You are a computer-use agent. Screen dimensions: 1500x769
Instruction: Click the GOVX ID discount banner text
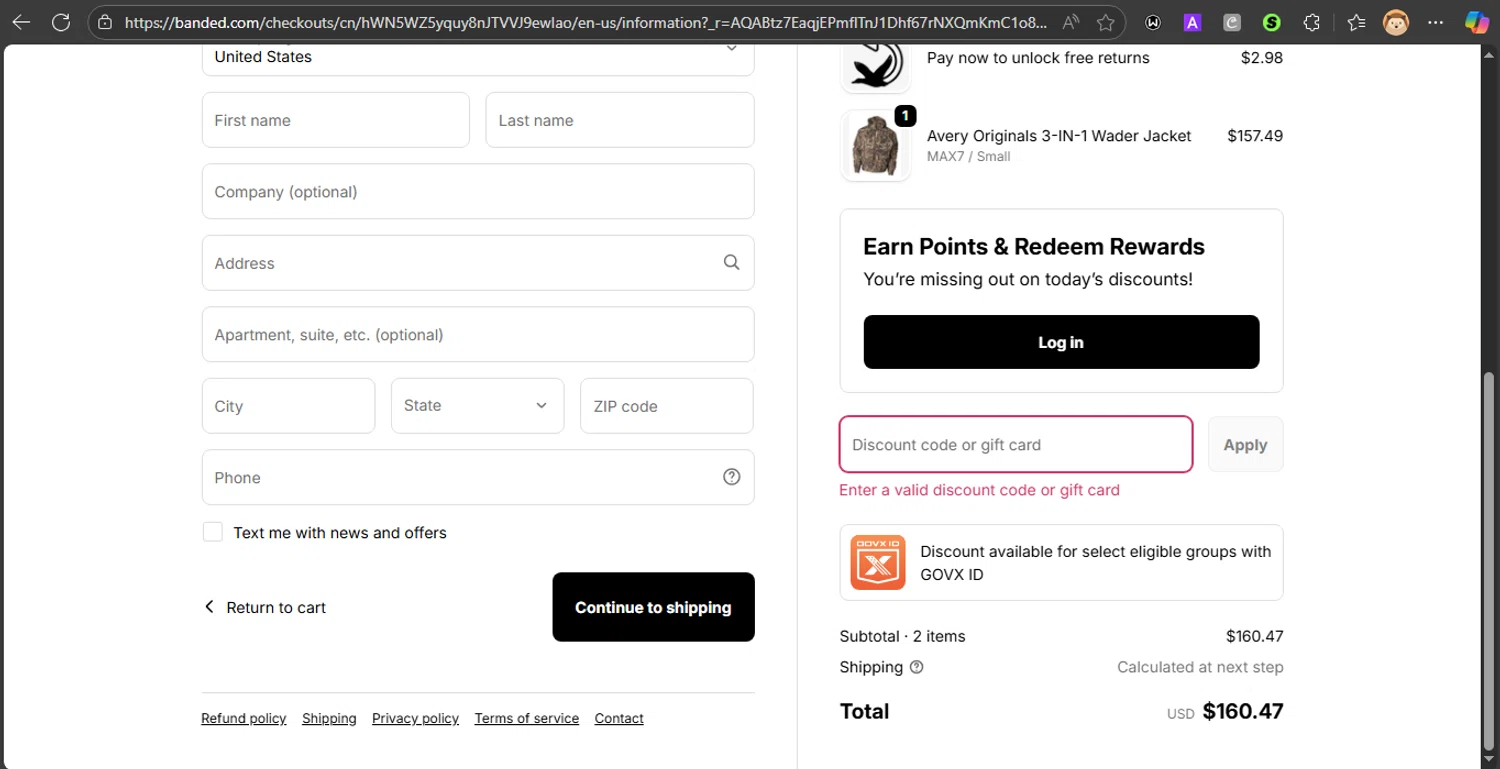(x=1095, y=563)
